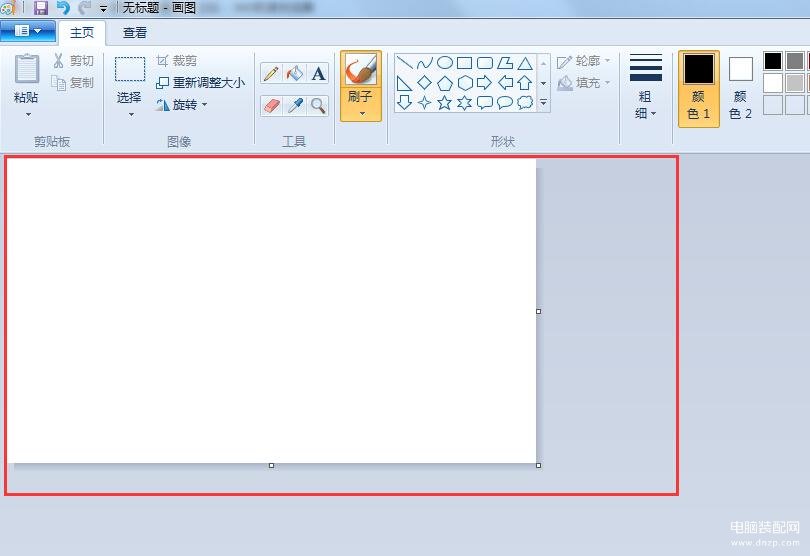Open the Fill (填充) dropdown
Screen dimensions: 810x556
[x=583, y=83]
